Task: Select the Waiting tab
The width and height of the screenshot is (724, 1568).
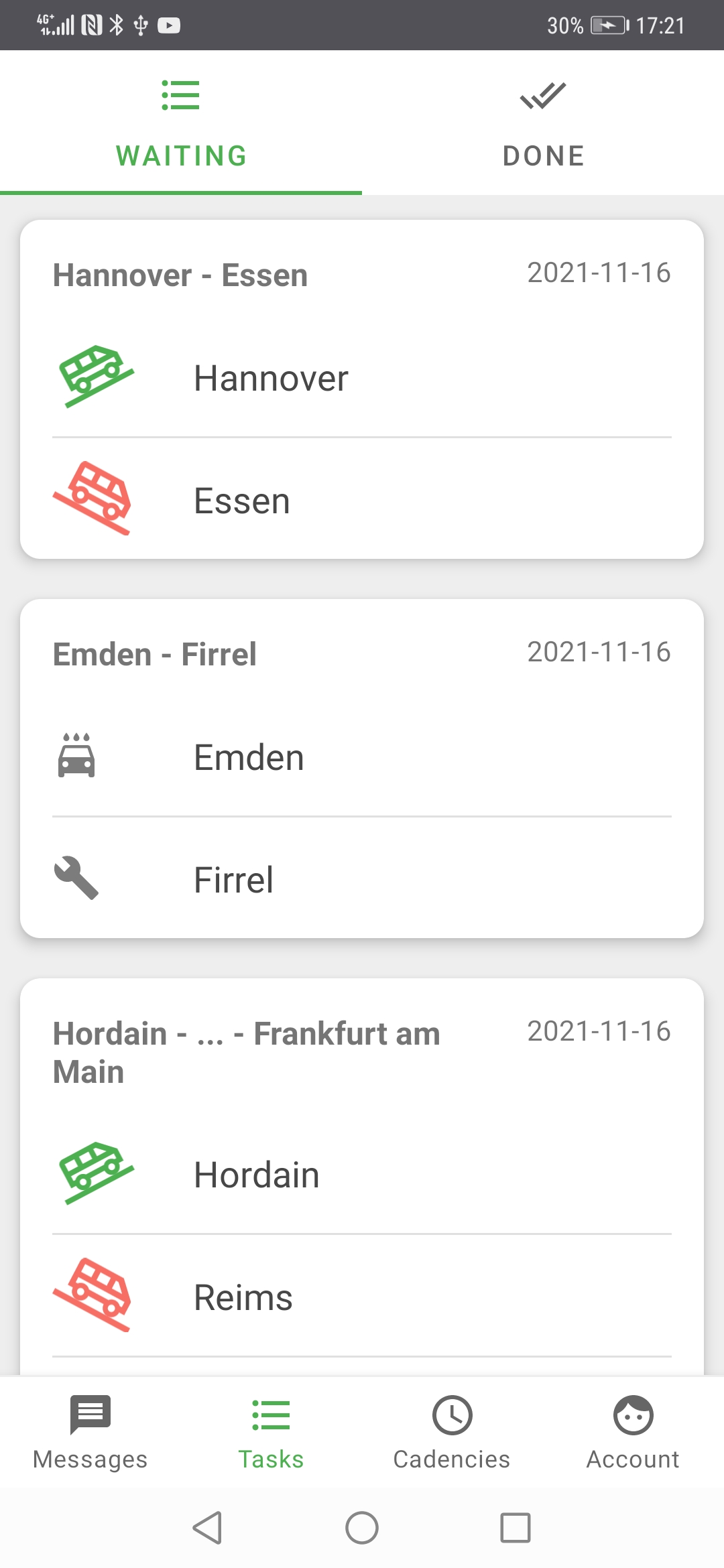Action: [181, 124]
